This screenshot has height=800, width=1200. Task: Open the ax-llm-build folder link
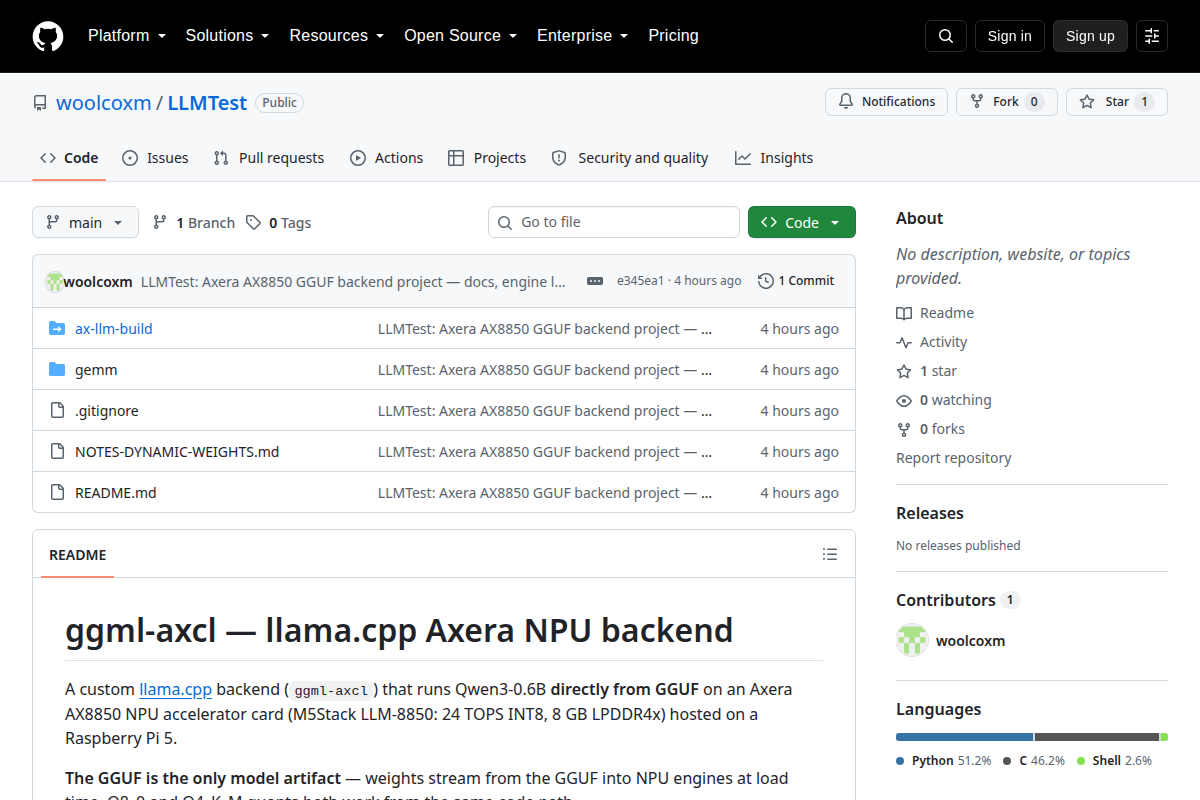point(114,329)
